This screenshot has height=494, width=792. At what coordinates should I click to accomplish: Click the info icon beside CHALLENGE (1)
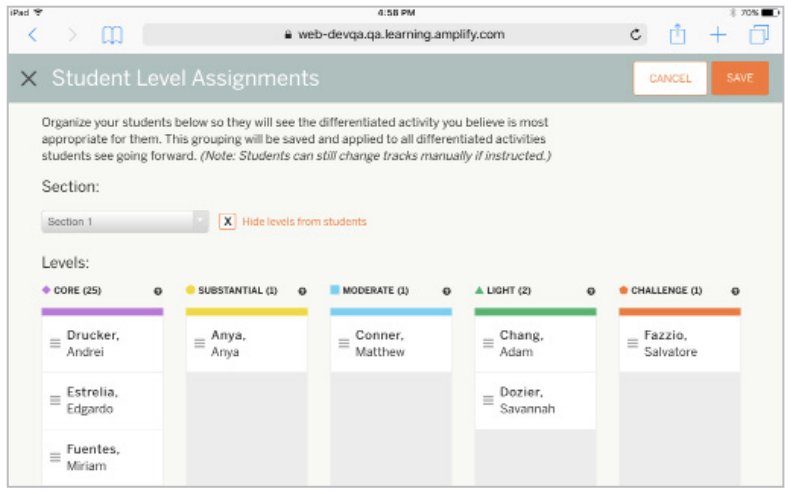click(x=735, y=291)
